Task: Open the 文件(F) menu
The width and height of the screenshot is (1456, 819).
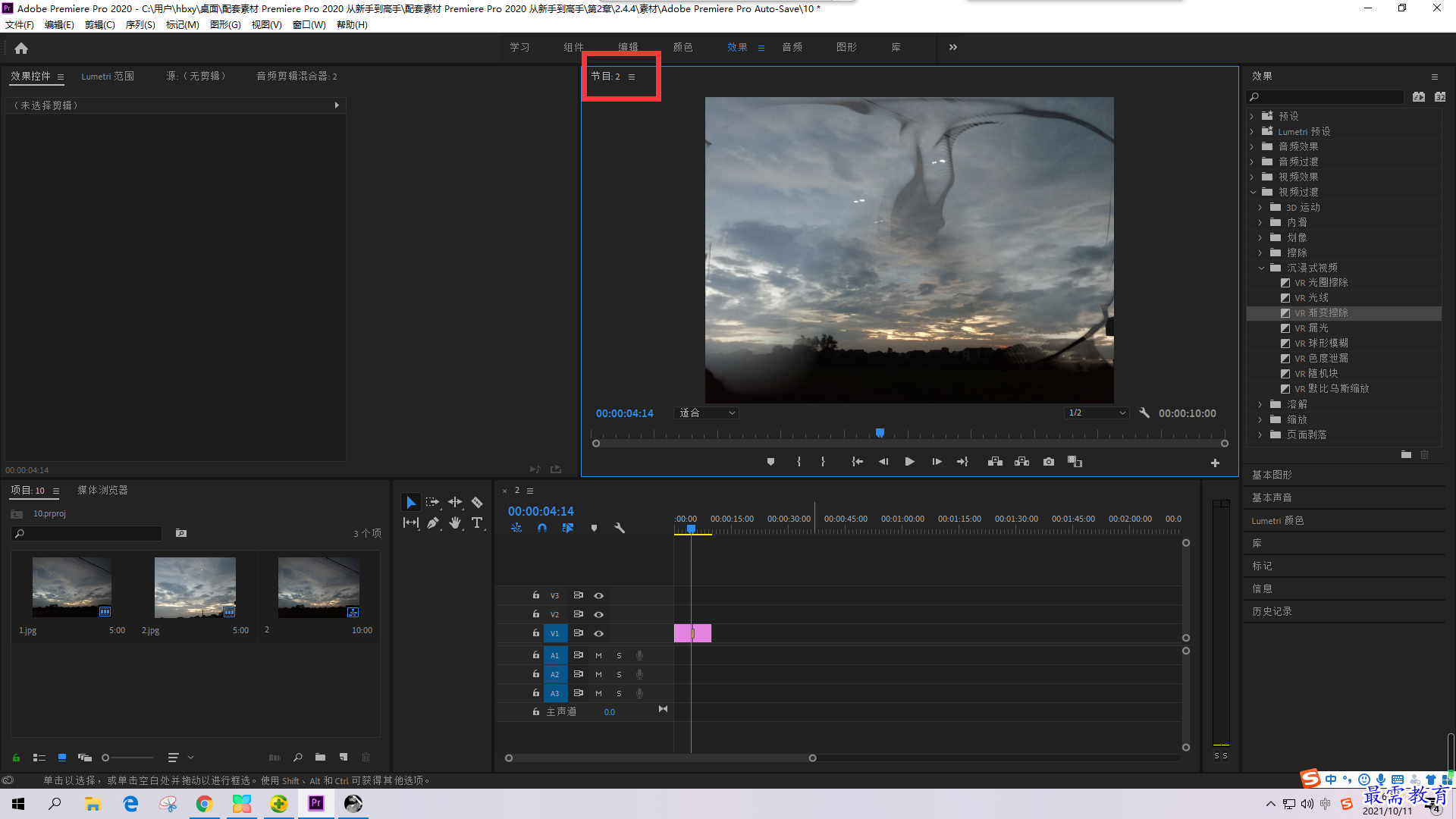Action: pos(20,25)
